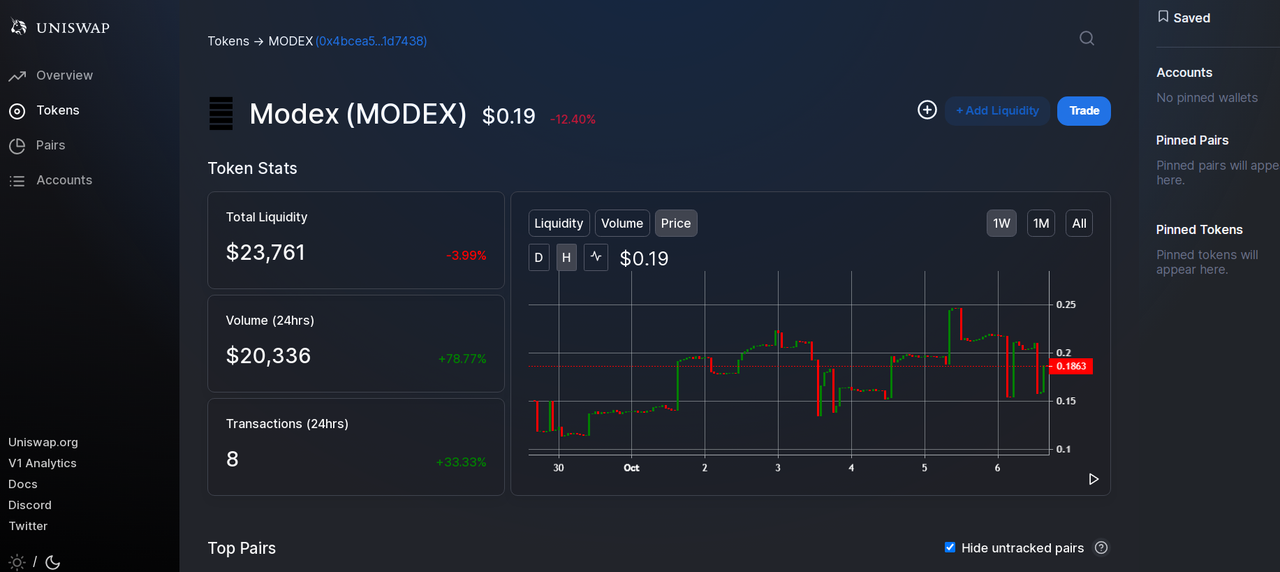Open the V1 Analytics link
The image size is (1280, 572).
(42, 463)
